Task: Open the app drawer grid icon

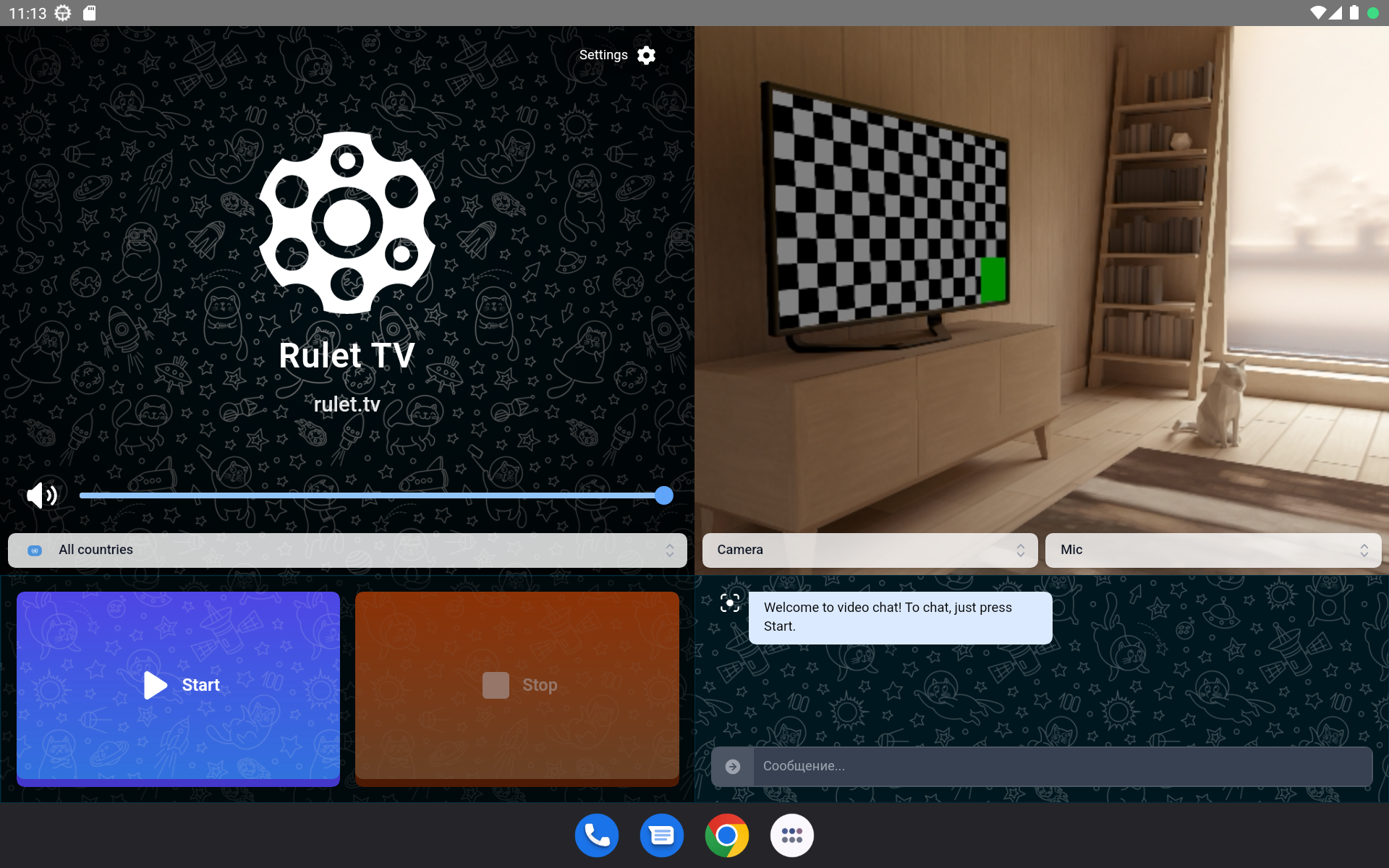Action: click(x=792, y=835)
